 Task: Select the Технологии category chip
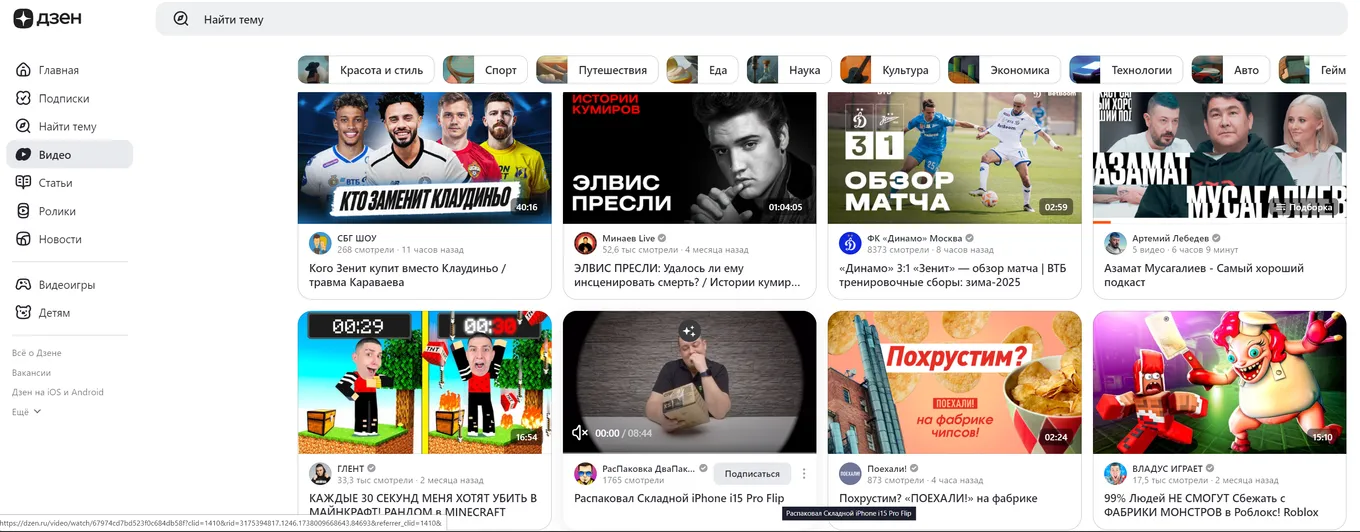click(1126, 70)
